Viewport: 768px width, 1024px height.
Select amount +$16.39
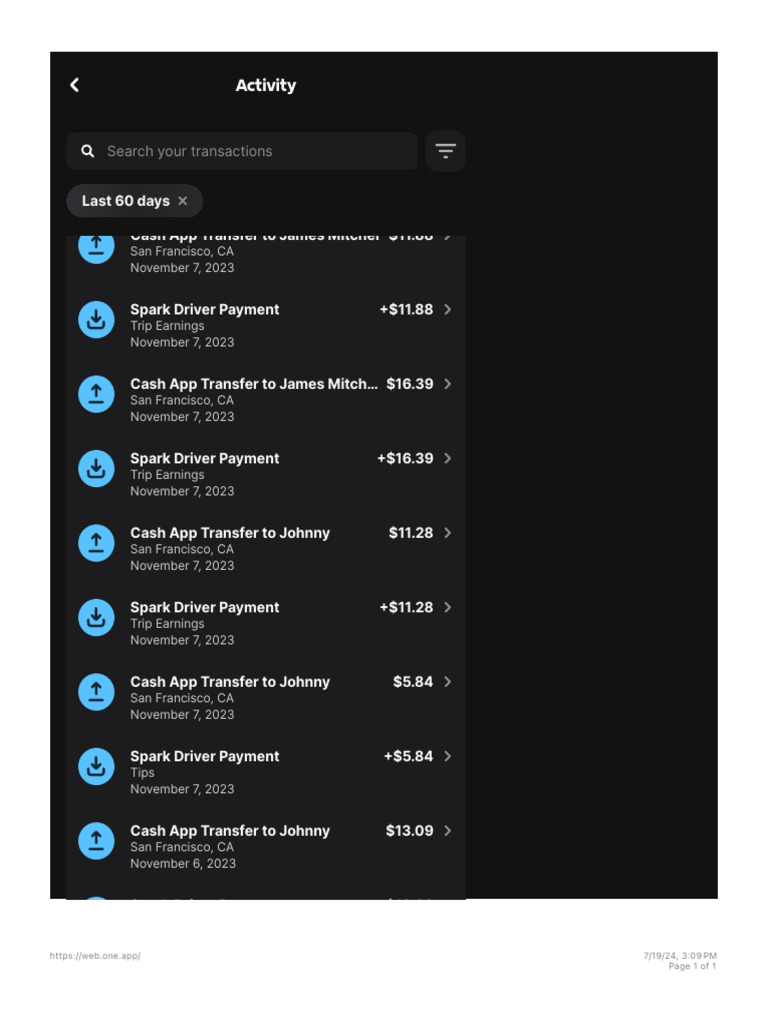405,458
